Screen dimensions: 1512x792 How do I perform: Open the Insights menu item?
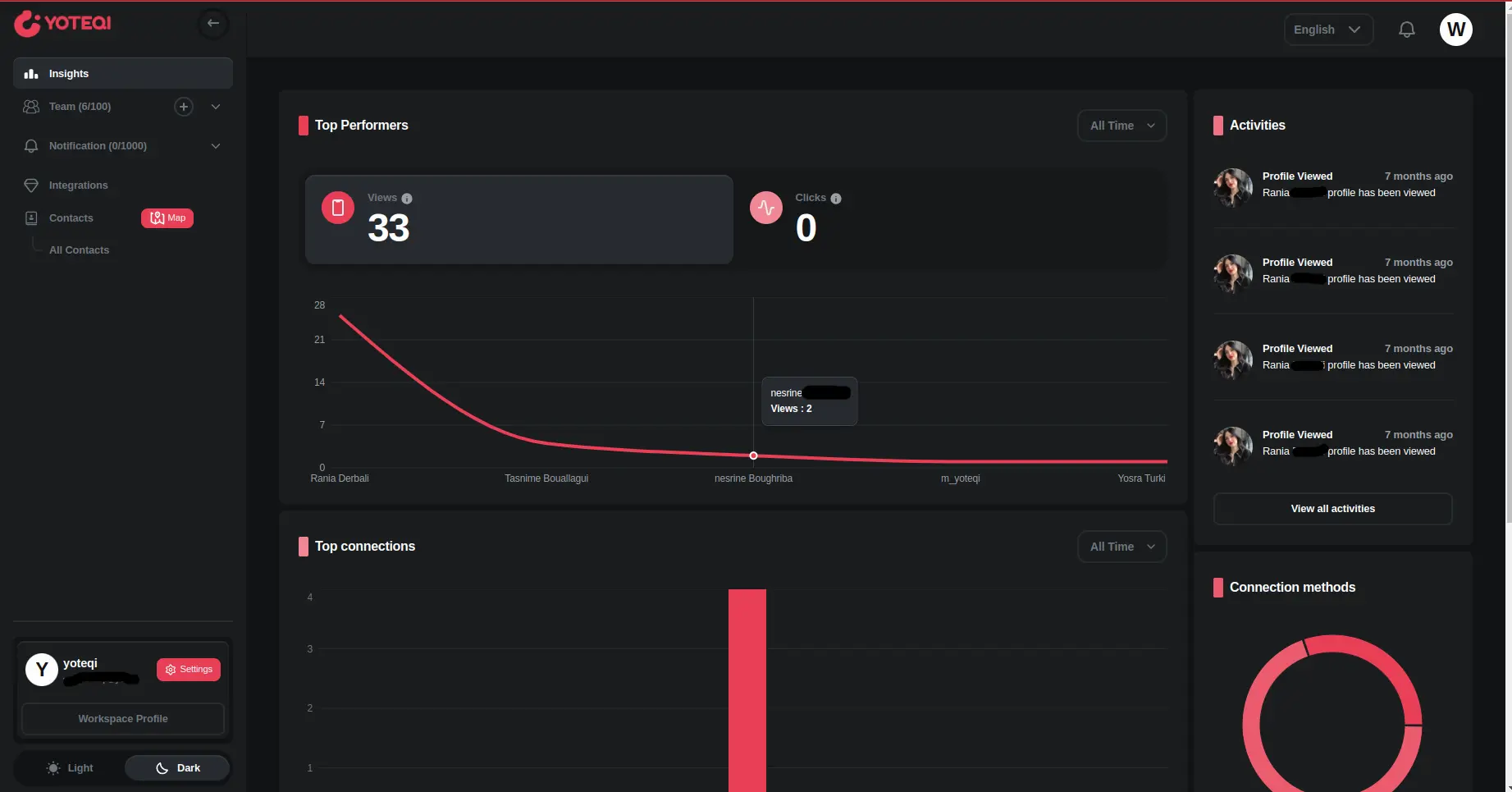point(123,74)
